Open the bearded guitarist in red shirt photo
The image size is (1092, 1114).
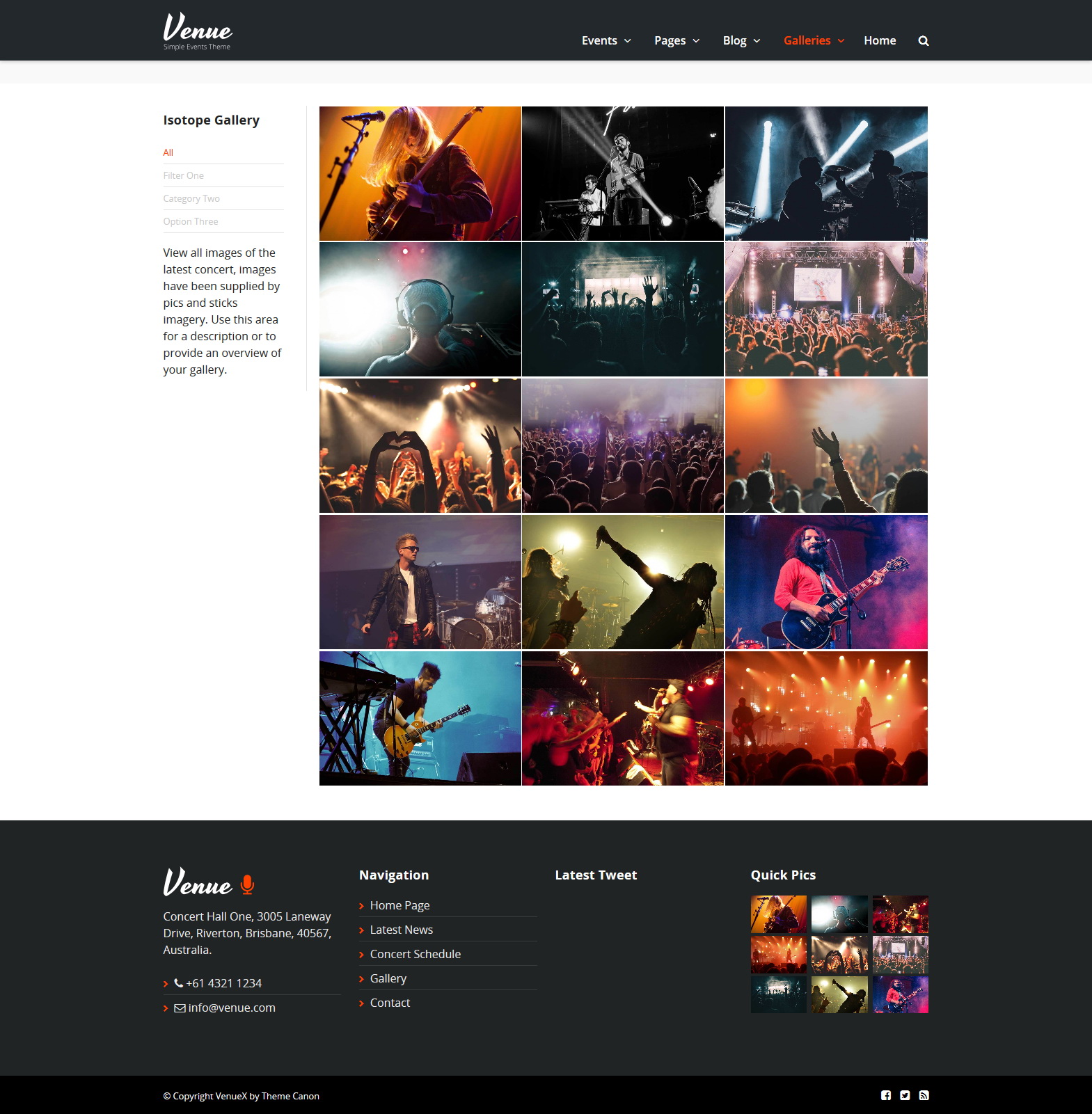tap(826, 582)
